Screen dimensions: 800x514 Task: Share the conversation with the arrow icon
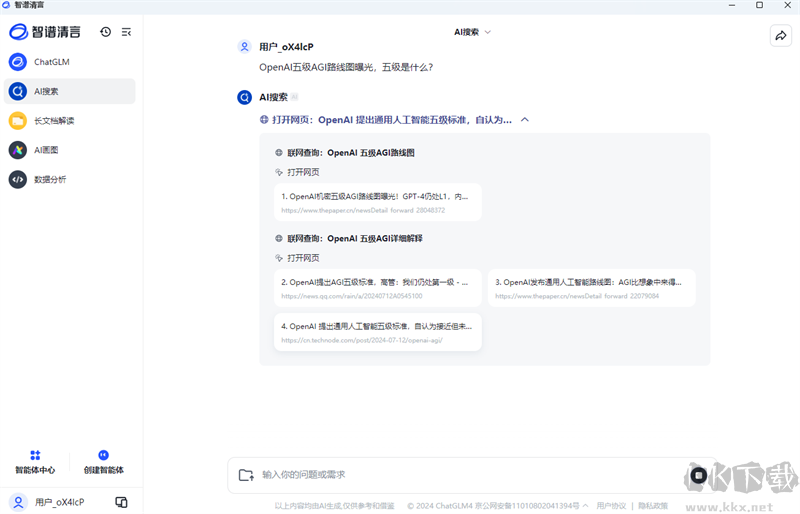point(781,36)
